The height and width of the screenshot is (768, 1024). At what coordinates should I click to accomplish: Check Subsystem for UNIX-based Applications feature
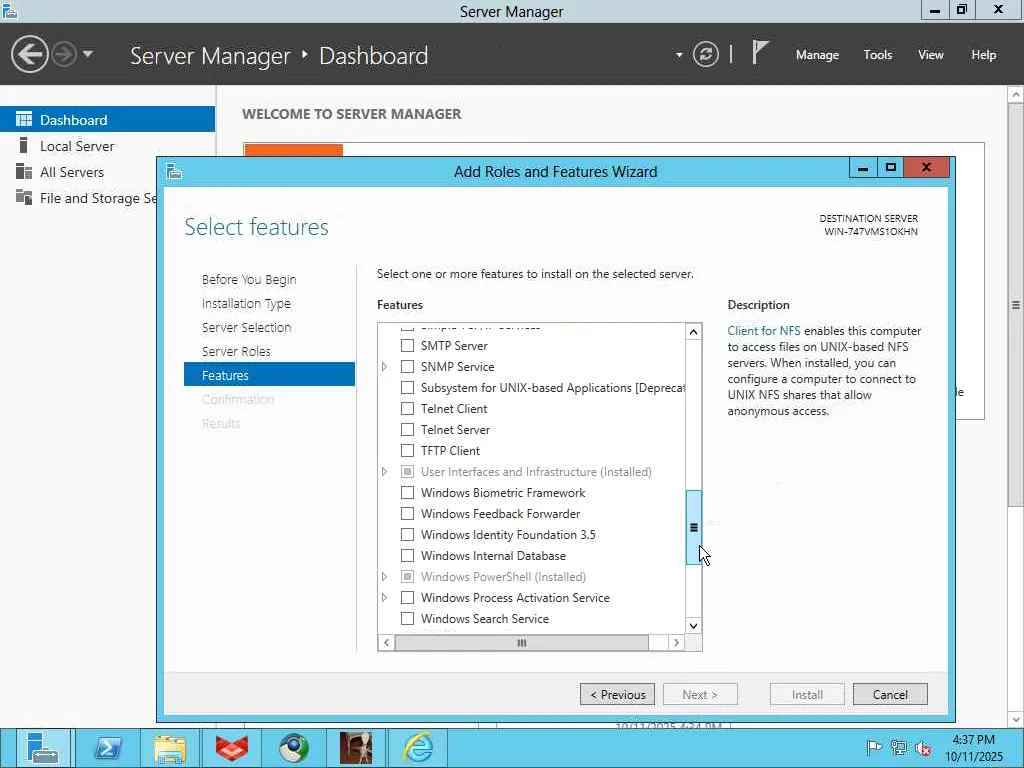point(407,387)
